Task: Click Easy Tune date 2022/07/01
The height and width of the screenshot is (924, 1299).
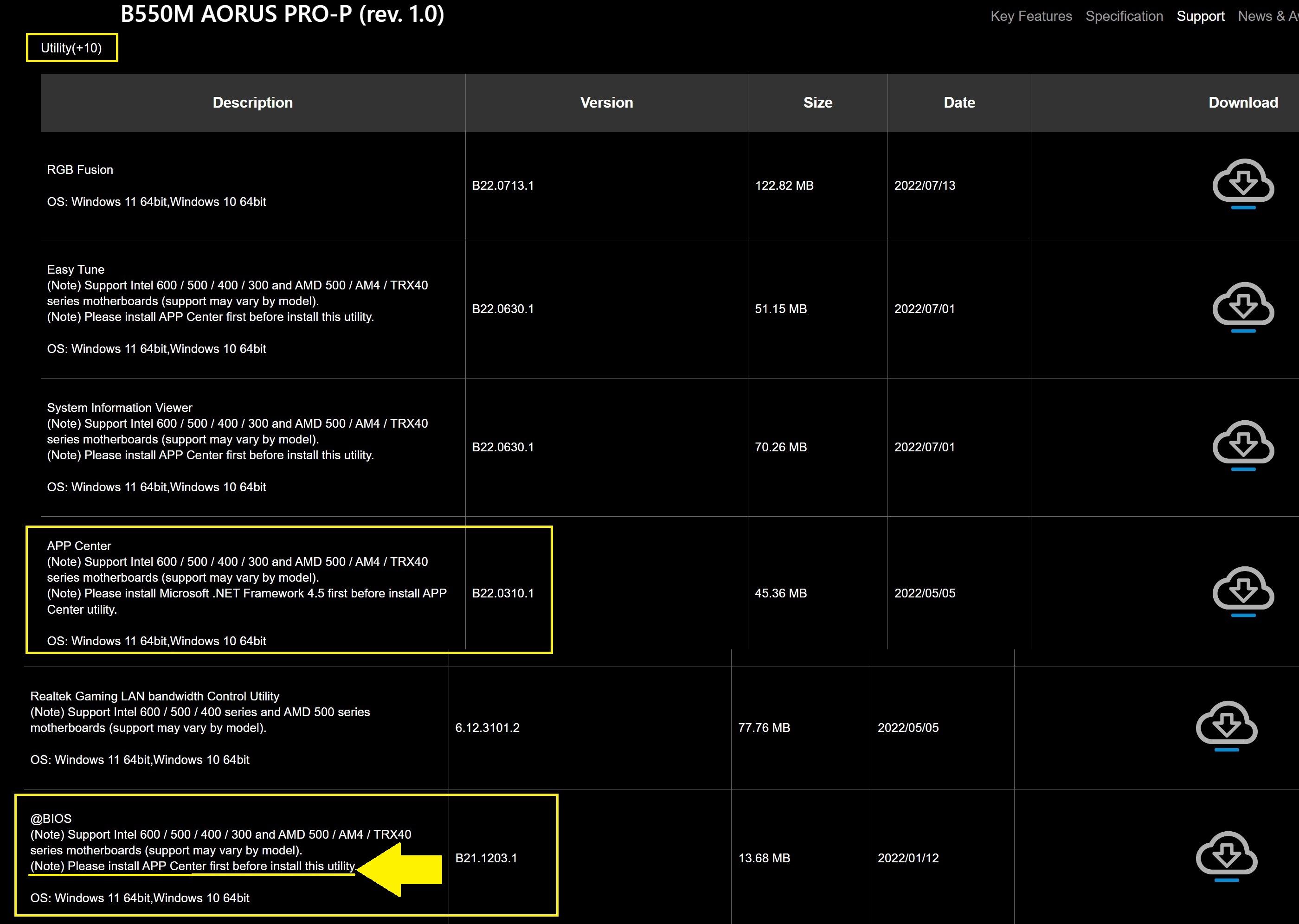Action: (925, 309)
